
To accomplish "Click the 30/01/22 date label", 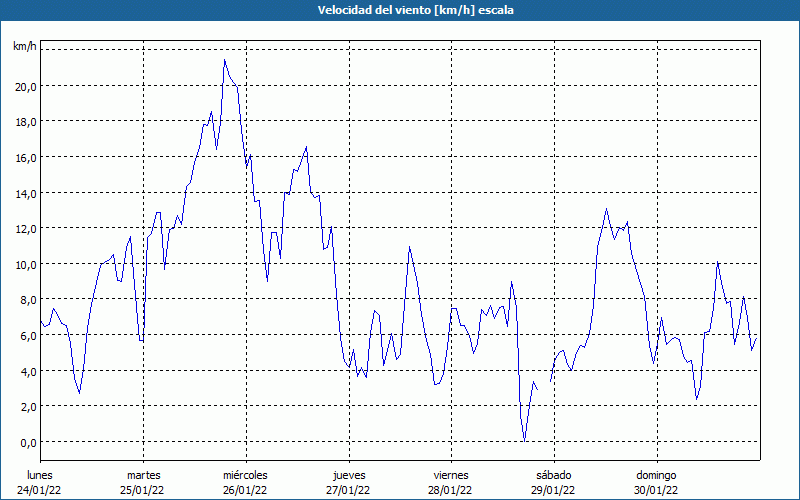I will pyautogui.click(x=656, y=490).
